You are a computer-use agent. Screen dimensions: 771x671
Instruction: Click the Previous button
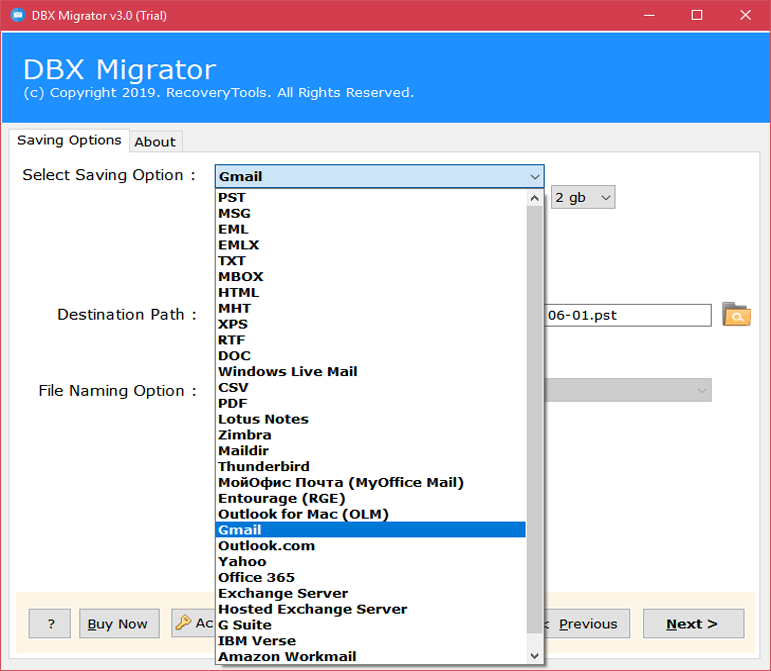[x=587, y=624]
